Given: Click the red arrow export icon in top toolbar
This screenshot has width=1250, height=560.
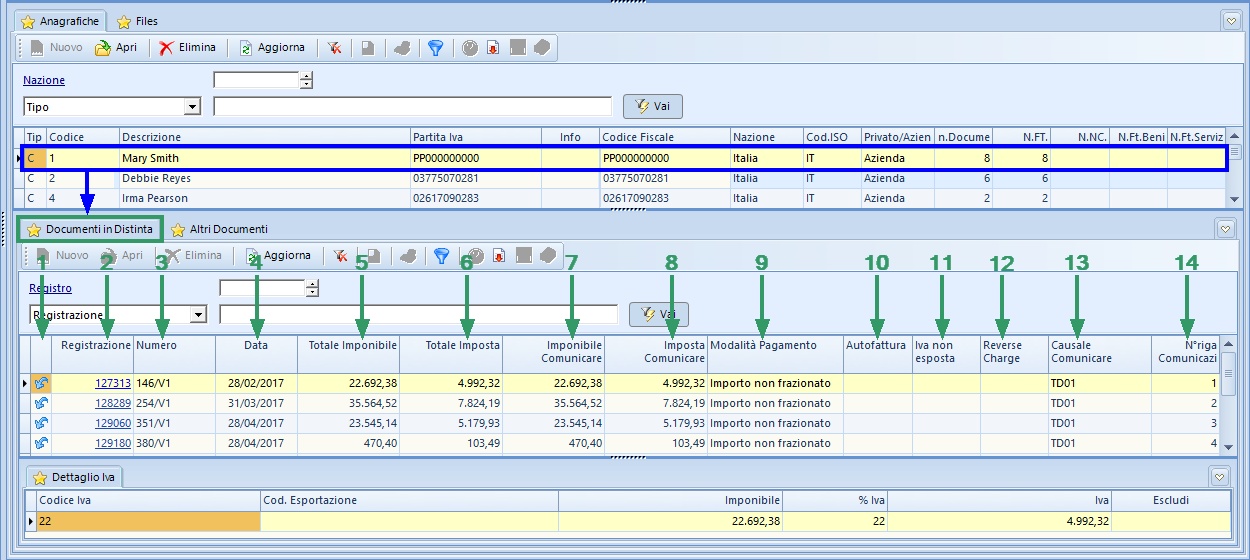Looking at the screenshot, I should coord(493,47).
